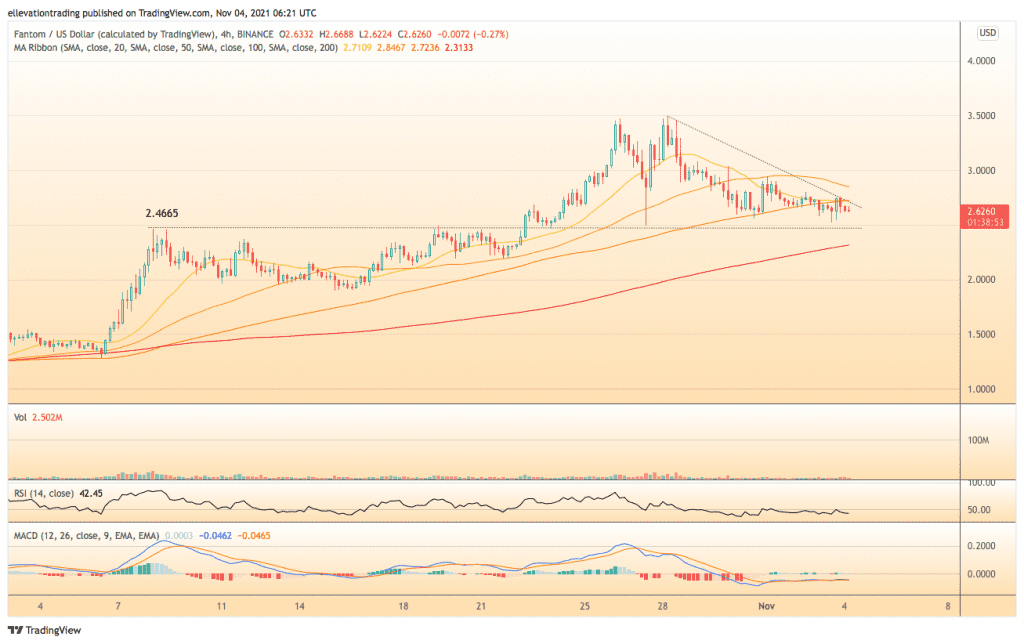
Task: Click the countdown timer 01:38:53
Action: click(985, 223)
